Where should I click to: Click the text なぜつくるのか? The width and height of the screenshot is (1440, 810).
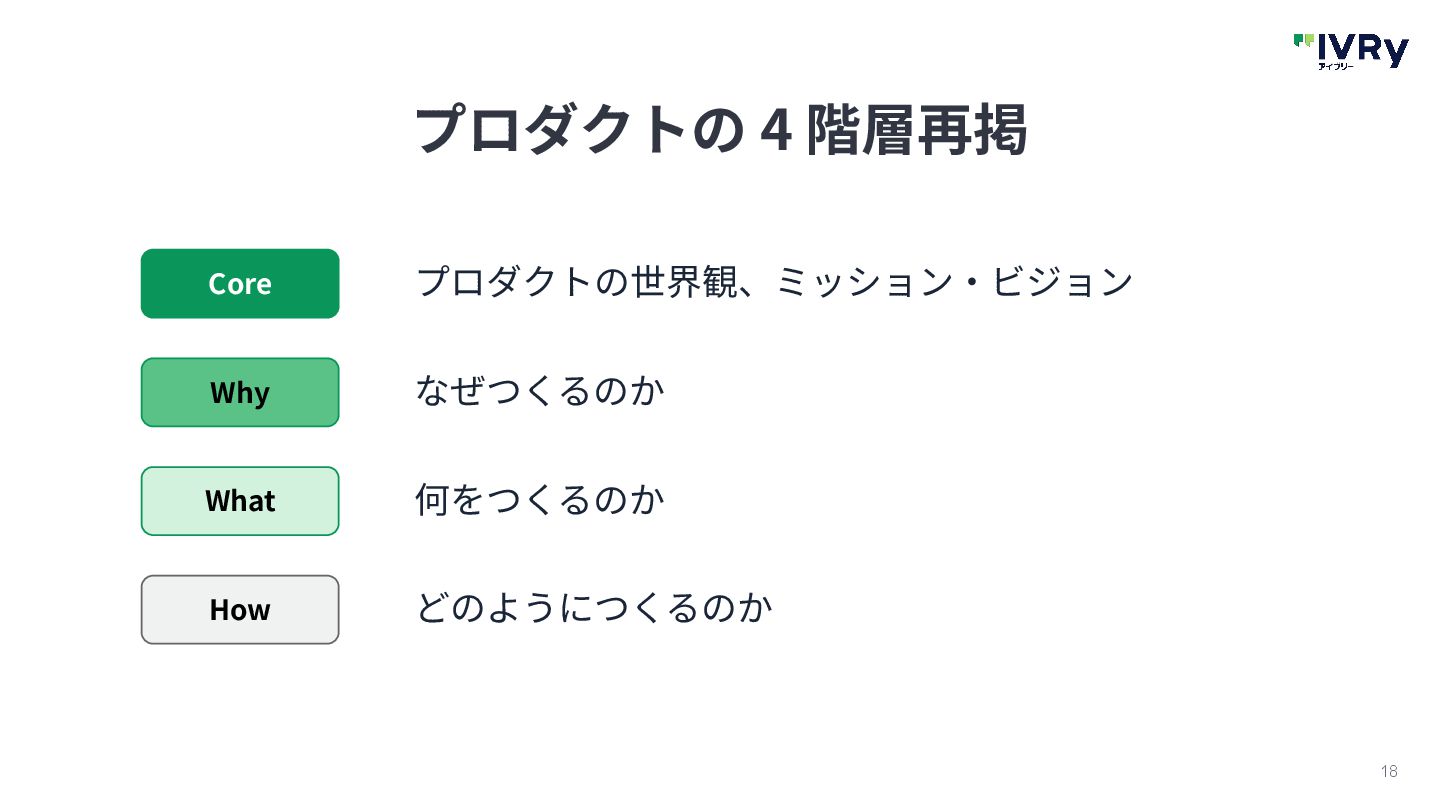coord(540,390)
